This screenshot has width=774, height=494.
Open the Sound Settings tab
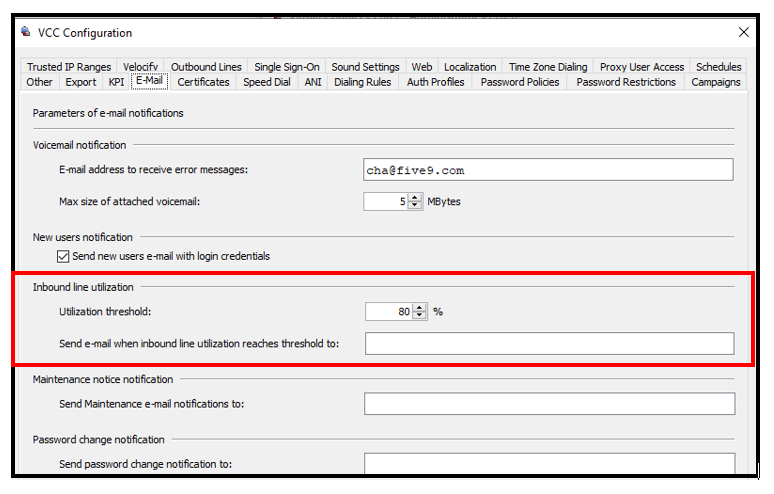coord(365,67)
